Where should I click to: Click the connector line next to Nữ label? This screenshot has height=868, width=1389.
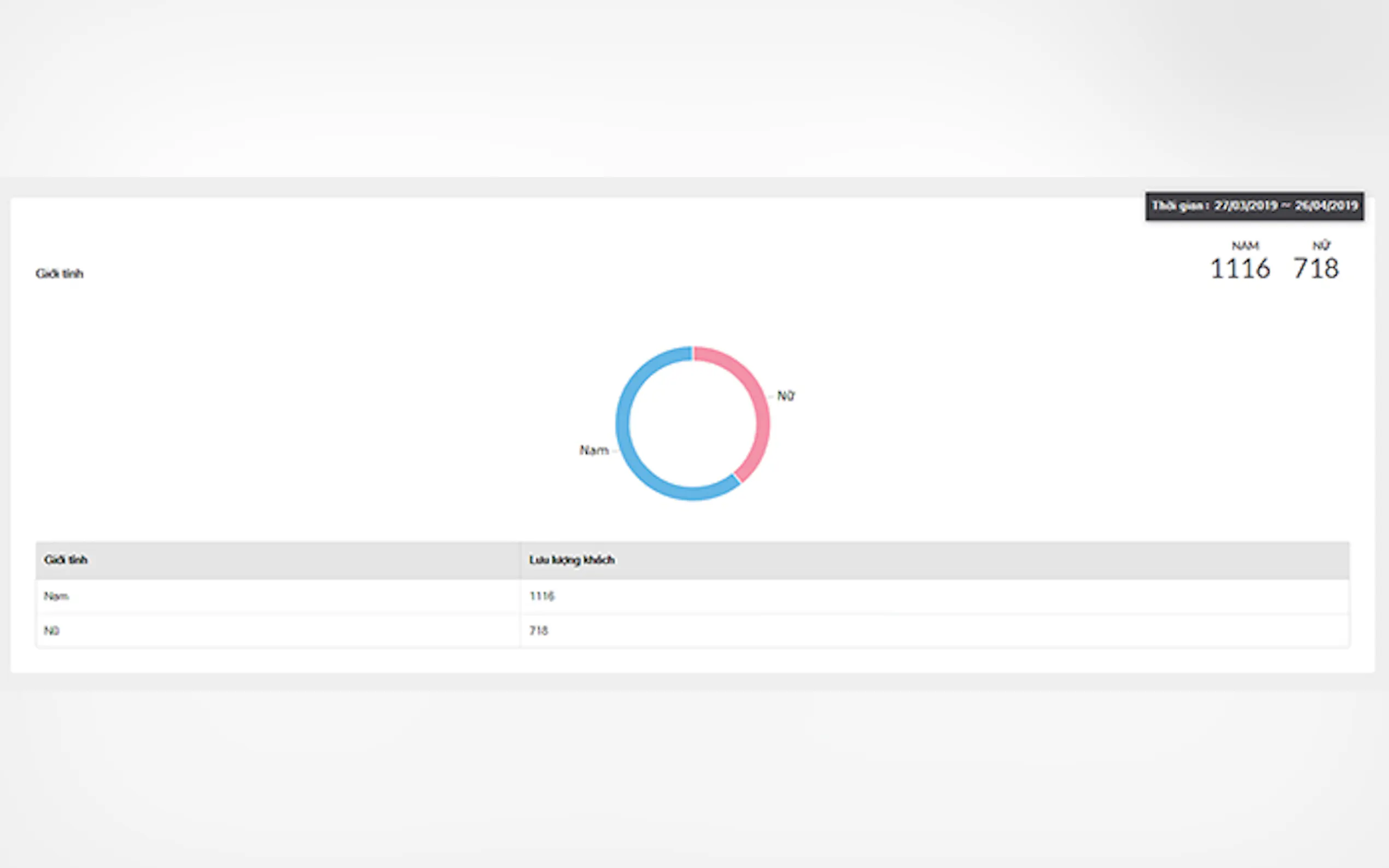[771, 397]
